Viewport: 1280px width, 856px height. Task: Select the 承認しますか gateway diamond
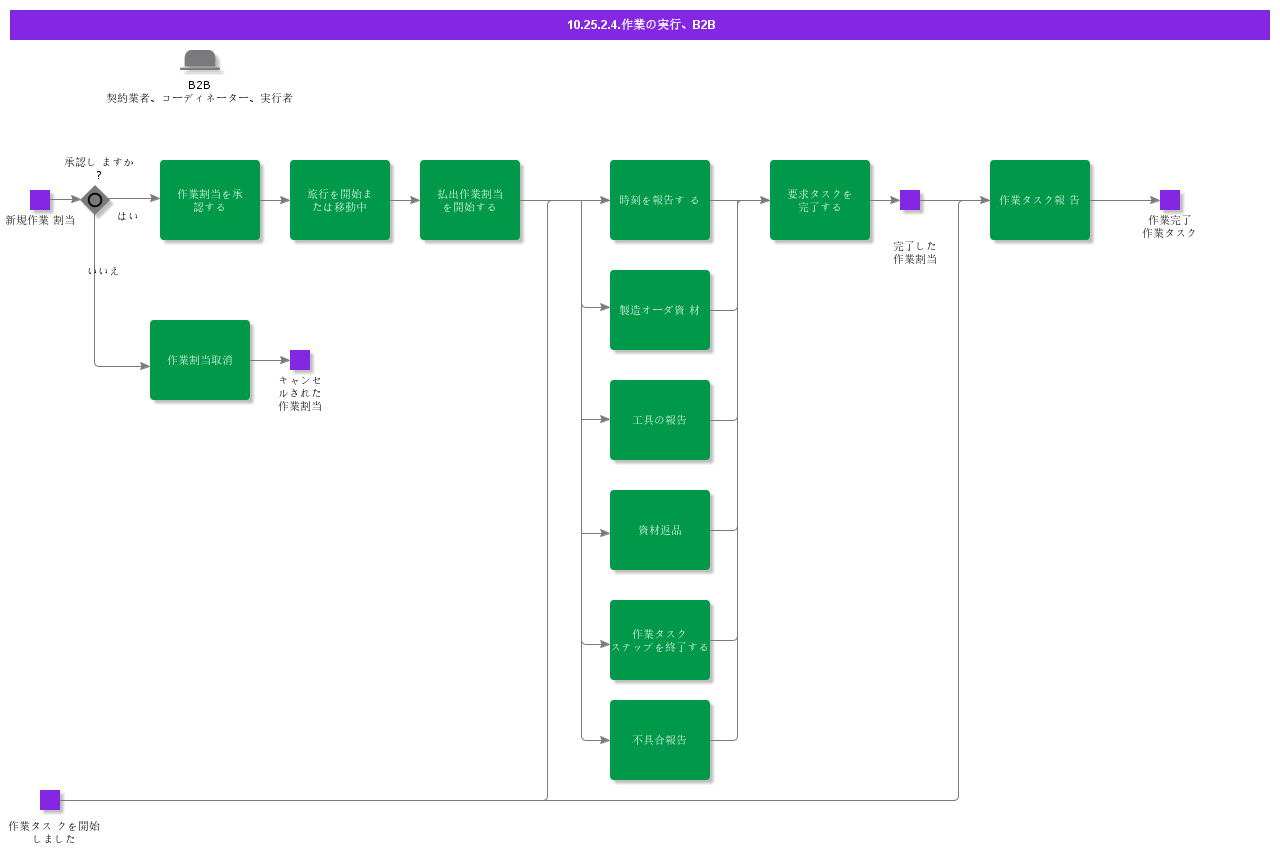click(95, 200)
